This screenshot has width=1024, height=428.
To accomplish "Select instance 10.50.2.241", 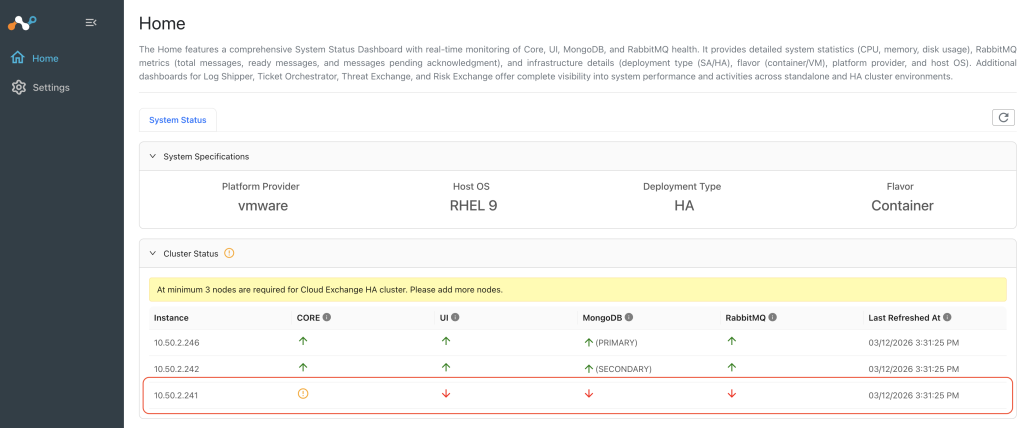I will (174, 395).
